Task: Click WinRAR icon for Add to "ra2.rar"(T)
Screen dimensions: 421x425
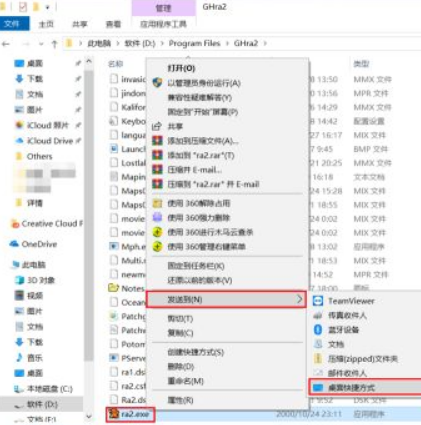Action: [x=157, y=155]
